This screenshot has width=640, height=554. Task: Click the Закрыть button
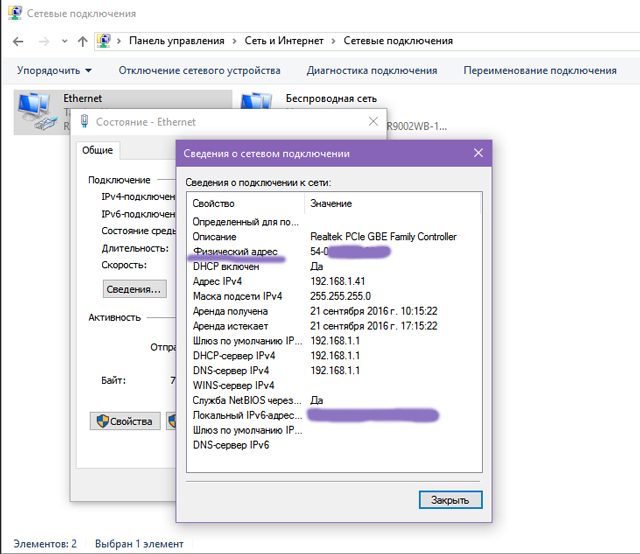tap(450, 500)
